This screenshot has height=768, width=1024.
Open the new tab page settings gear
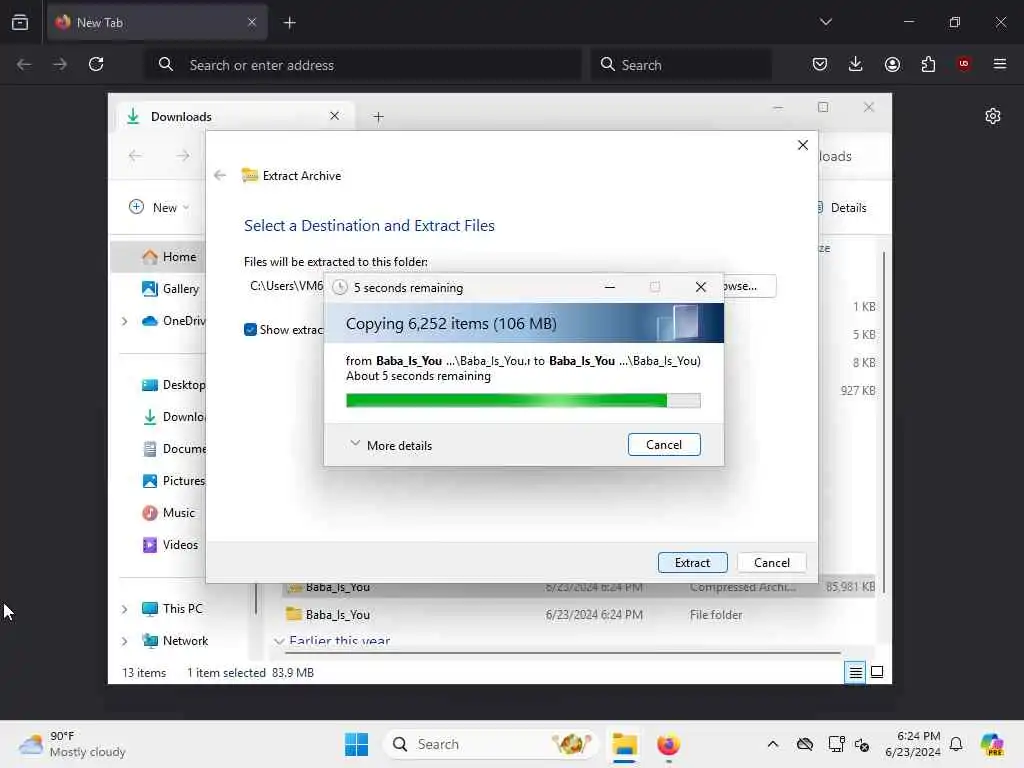[x=993, y=116]
